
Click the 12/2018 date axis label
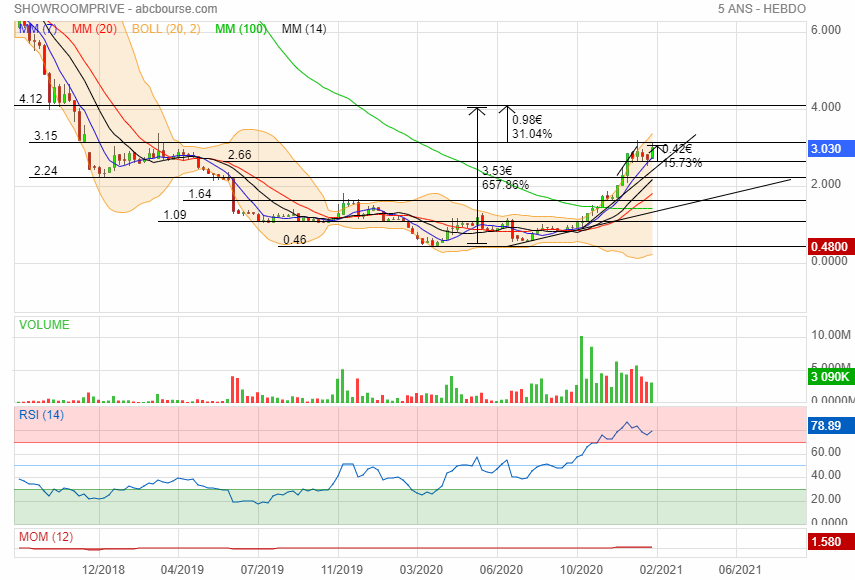103,570
